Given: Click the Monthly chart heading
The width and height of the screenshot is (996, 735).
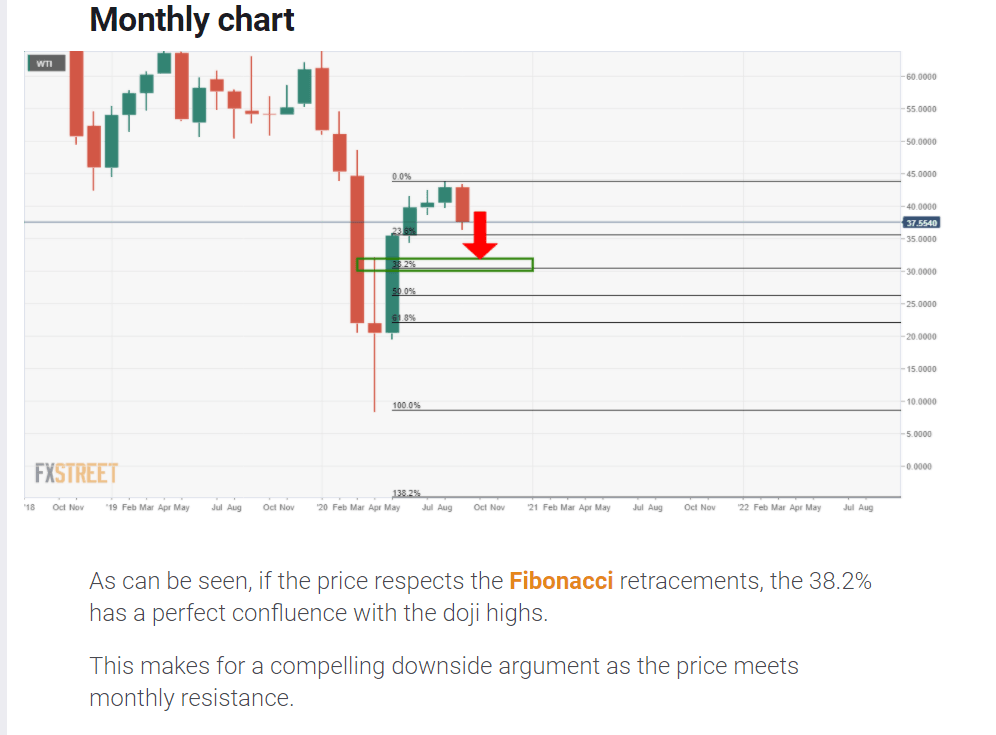Looking at the screenshot, I should (192, 19).
